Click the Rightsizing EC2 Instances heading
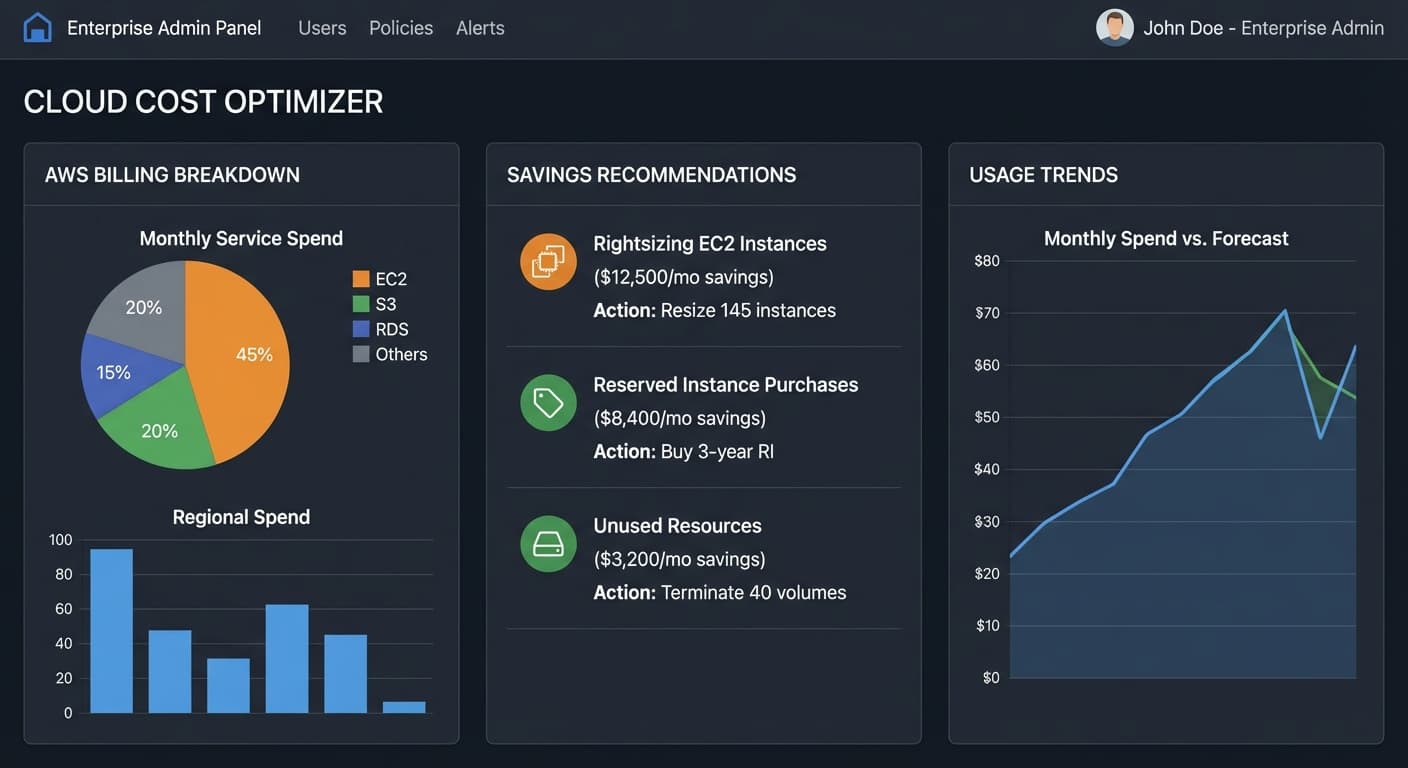Screen dimensions: 1408x768 pyautogui.click(x=710, y=244)
